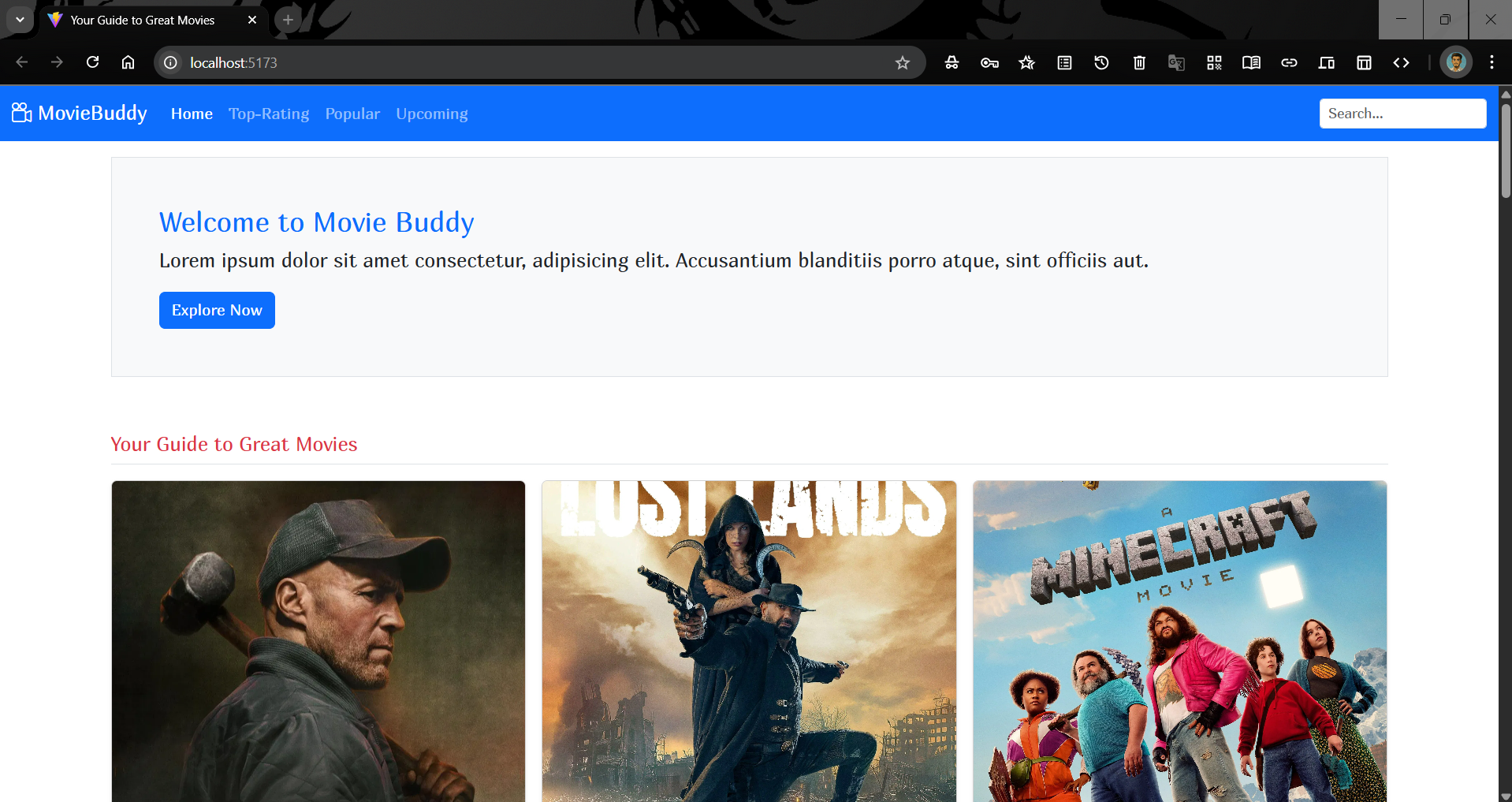Restore down the browser window

[1445, 20]
